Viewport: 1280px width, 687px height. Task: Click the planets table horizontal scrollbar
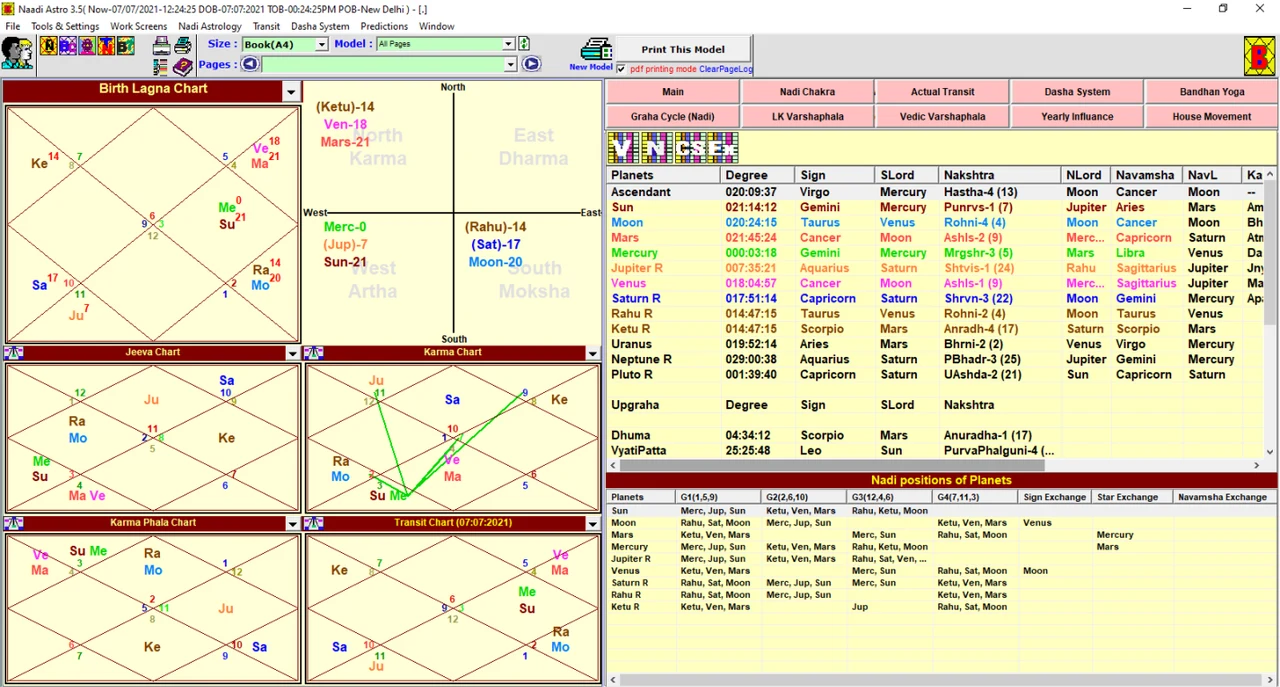click(935, 465)
